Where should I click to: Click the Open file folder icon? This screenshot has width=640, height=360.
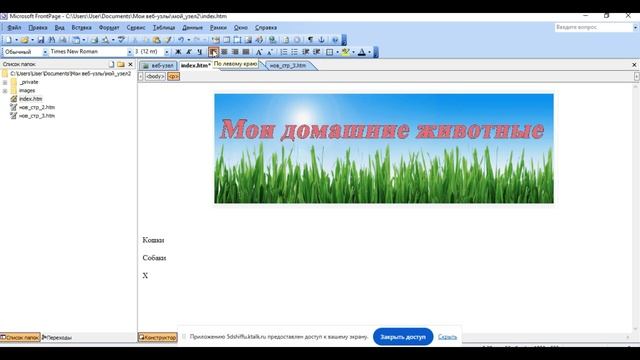[24, 40]
